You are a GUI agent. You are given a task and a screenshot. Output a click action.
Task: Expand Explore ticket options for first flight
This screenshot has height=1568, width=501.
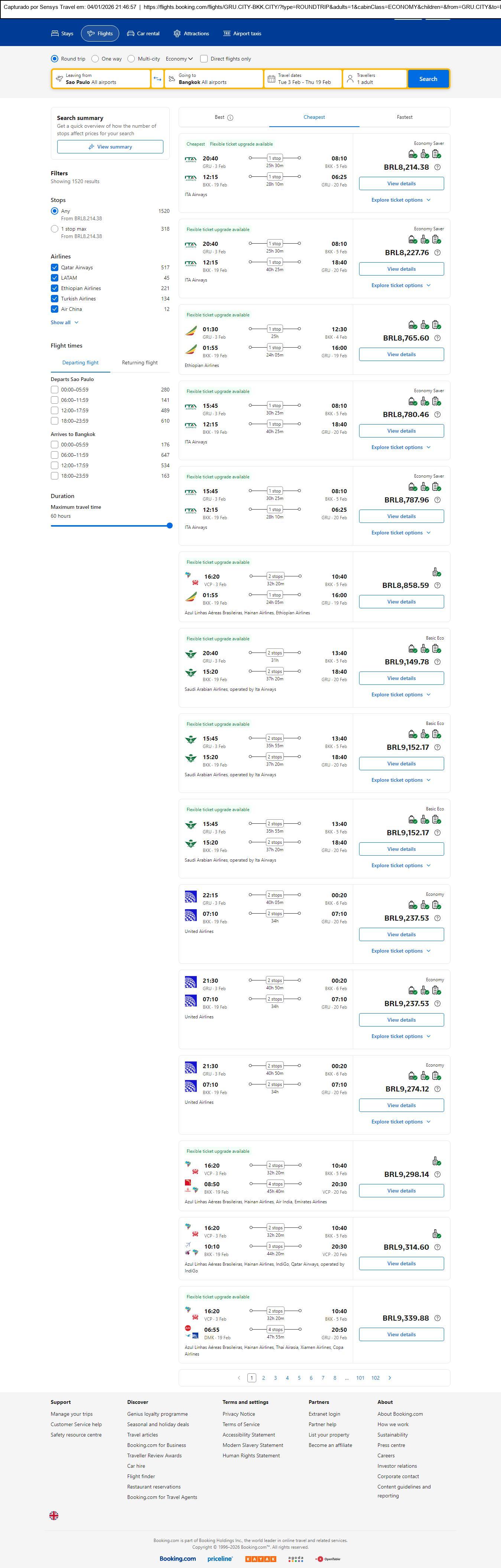click(401, 200)
